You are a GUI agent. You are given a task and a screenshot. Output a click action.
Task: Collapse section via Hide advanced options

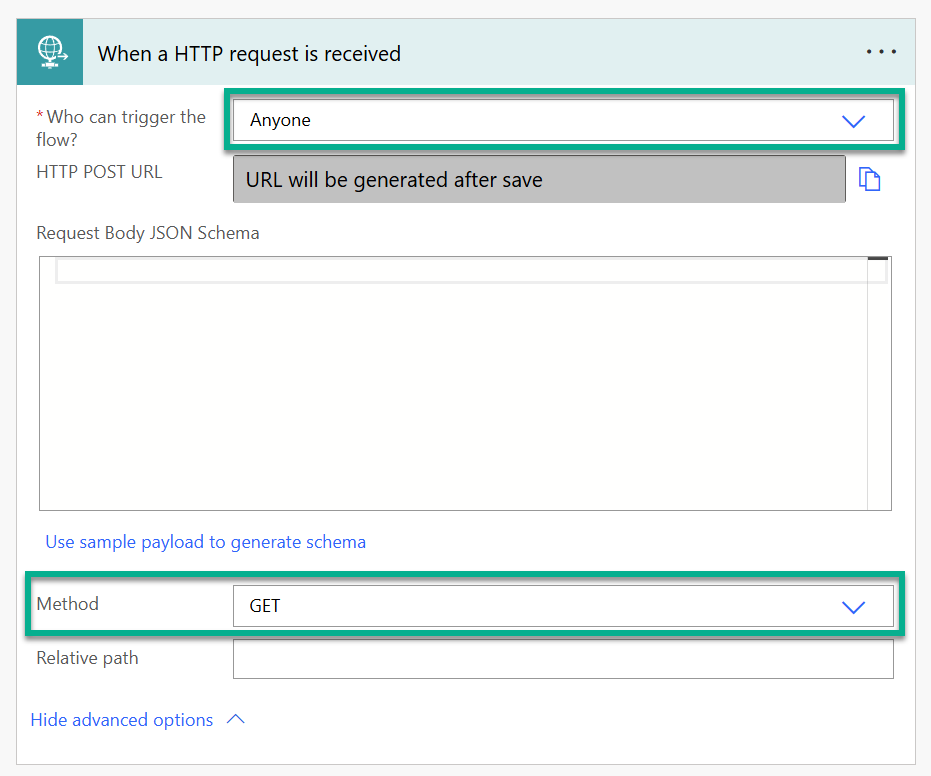click(122, 720)
